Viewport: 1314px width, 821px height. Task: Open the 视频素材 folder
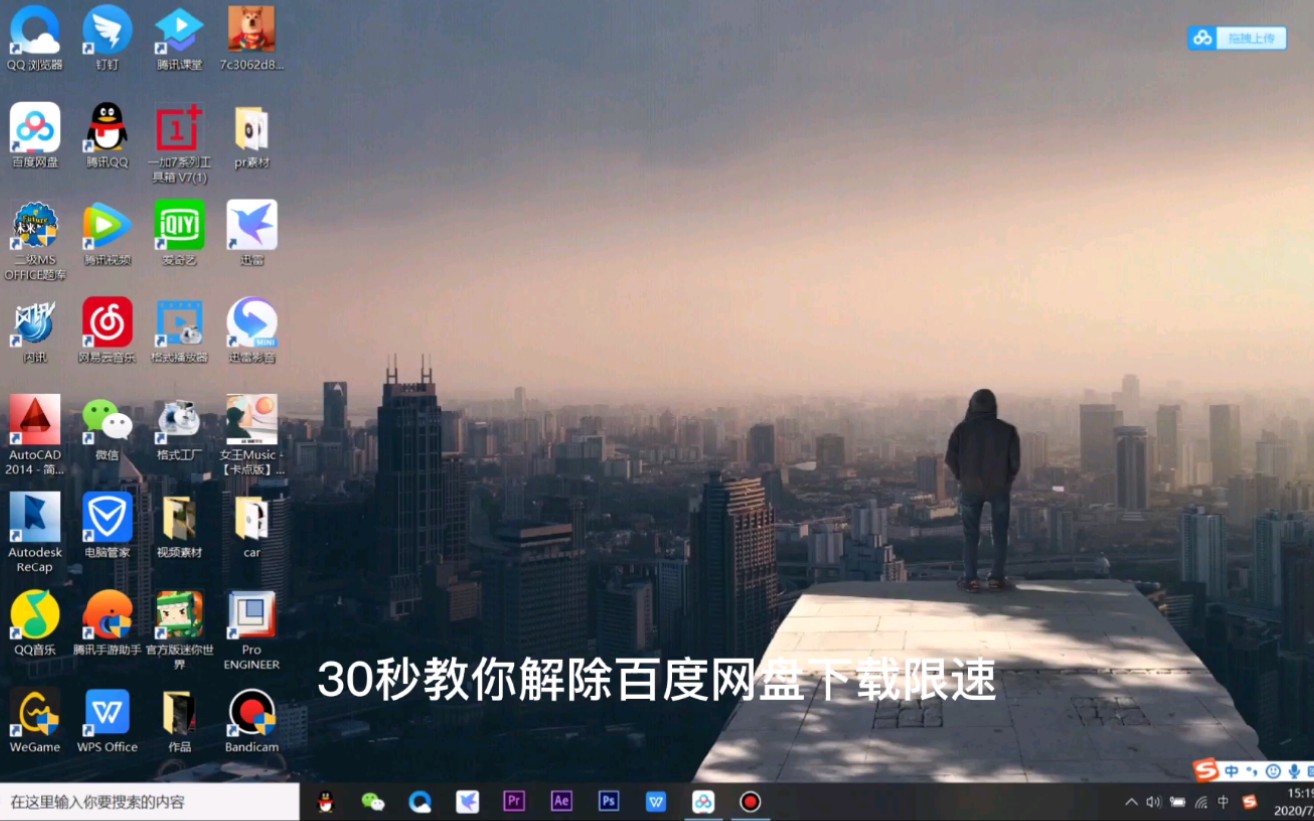coord(179,525)
